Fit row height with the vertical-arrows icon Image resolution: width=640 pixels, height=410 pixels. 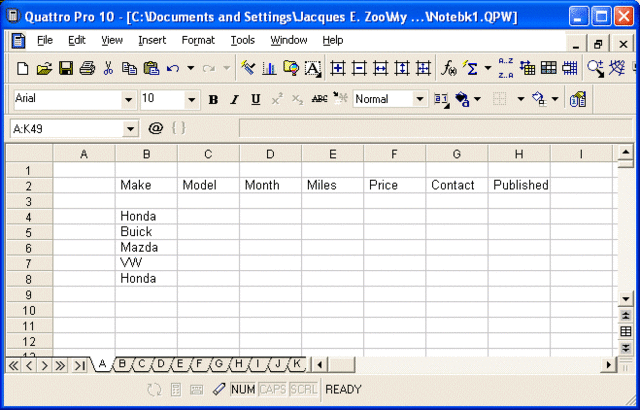(402, 68)
